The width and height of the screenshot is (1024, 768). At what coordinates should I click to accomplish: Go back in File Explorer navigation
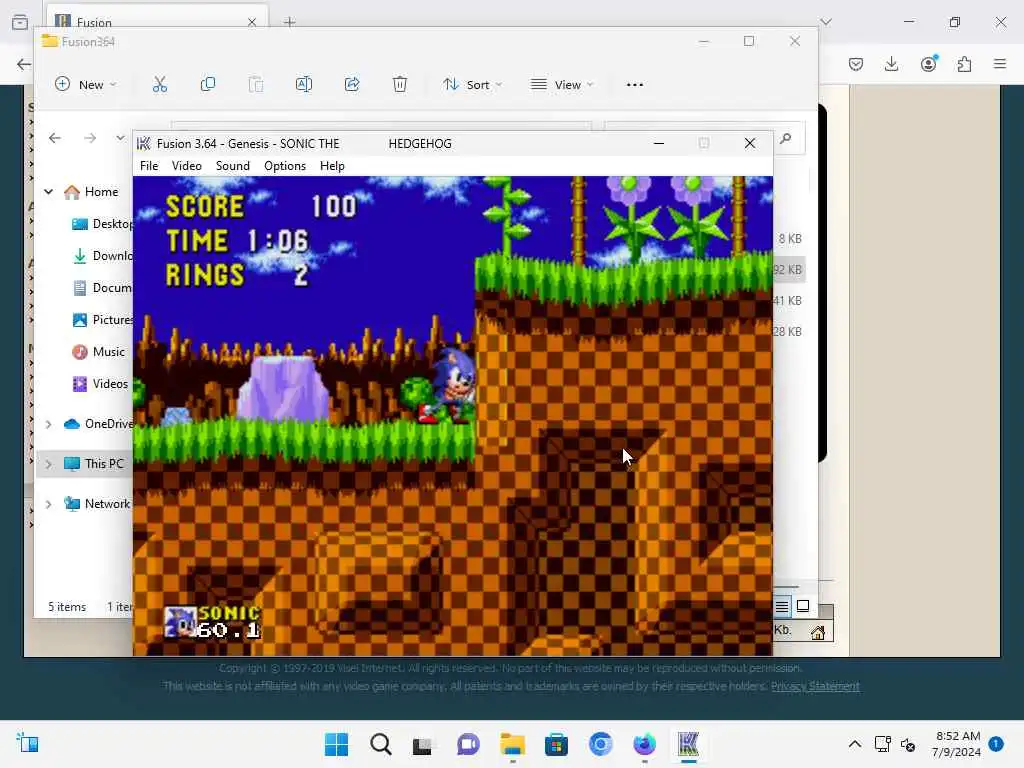(55, 138)
